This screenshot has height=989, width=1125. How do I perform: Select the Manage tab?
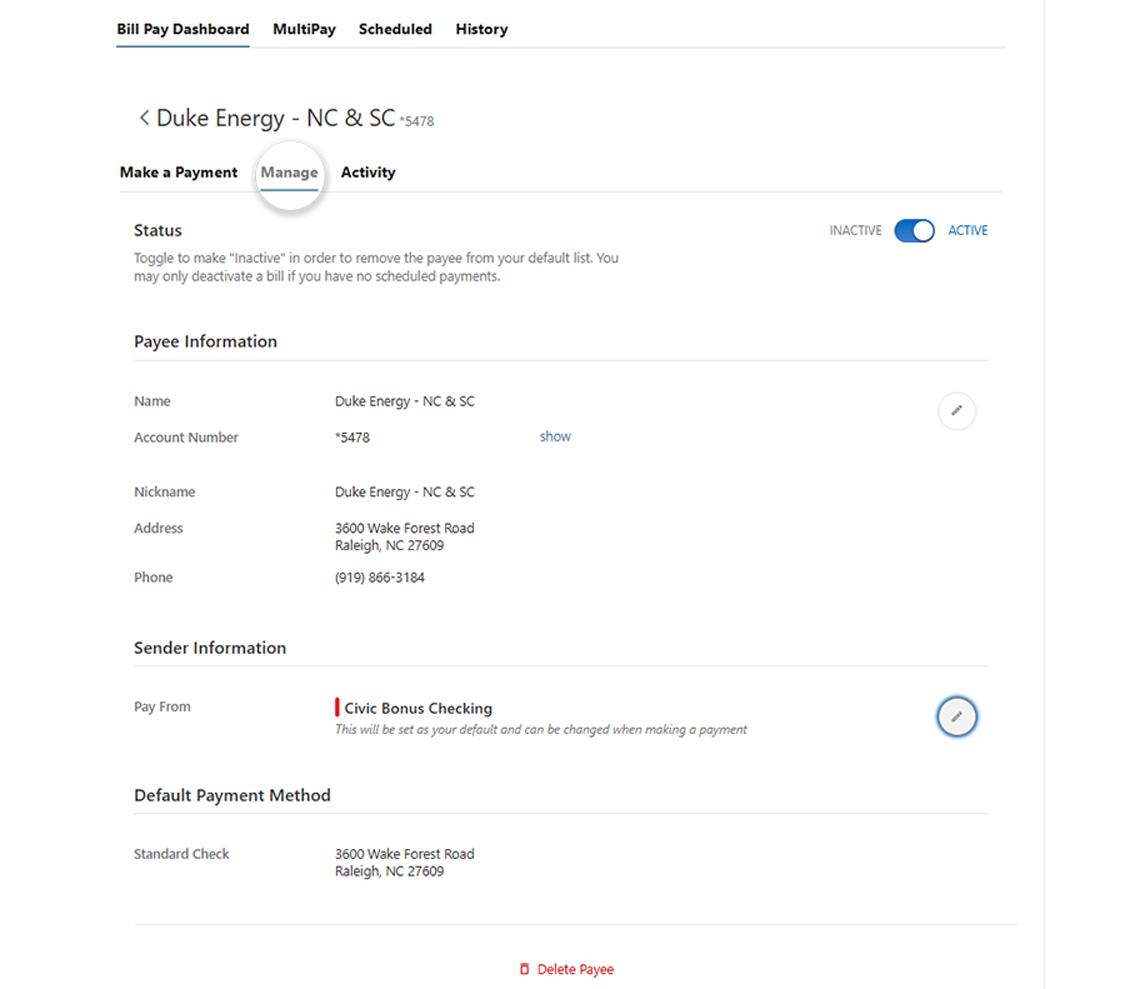click(289, 172)
